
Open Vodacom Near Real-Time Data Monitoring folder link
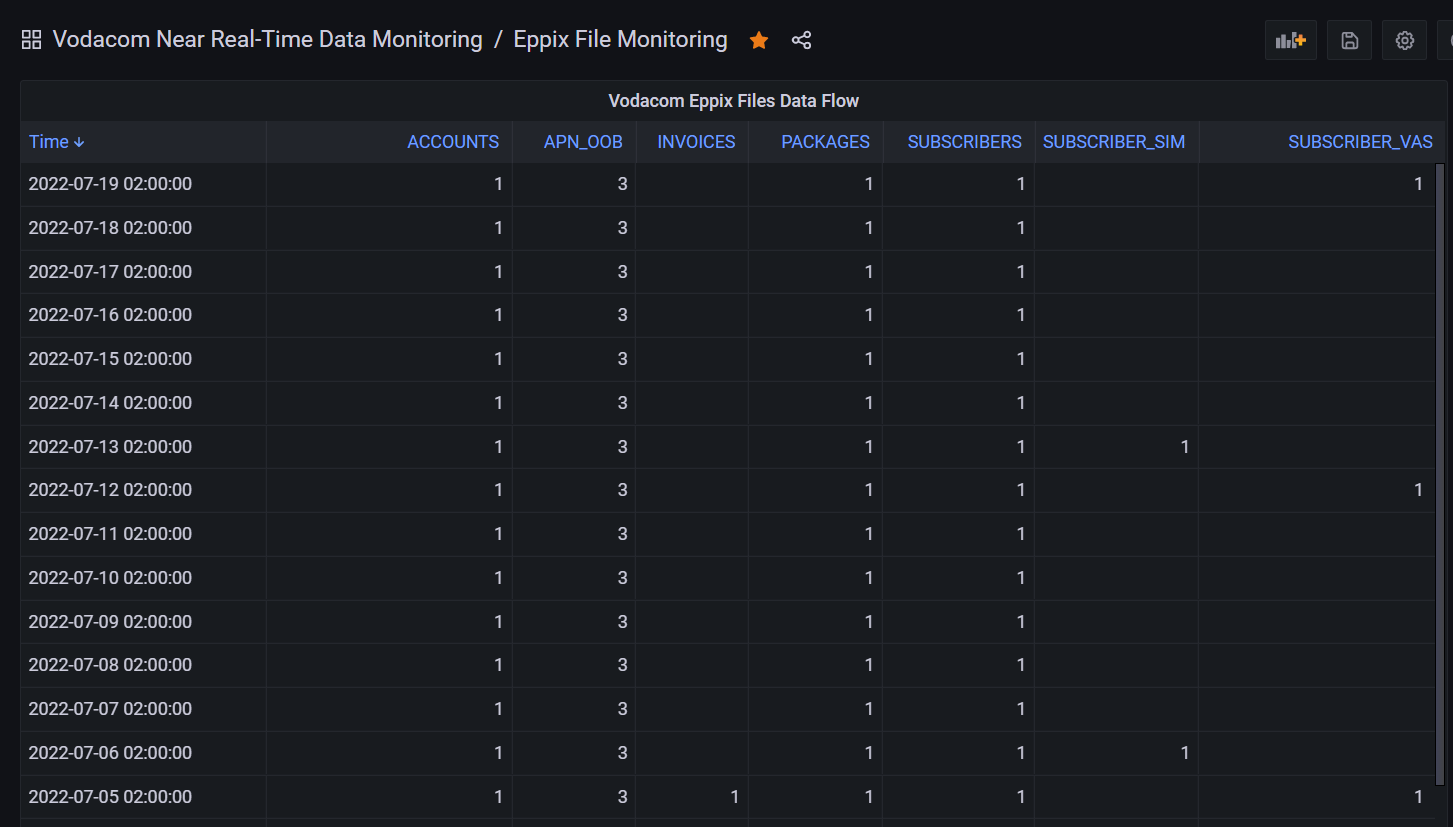click(x=267, y=40)
